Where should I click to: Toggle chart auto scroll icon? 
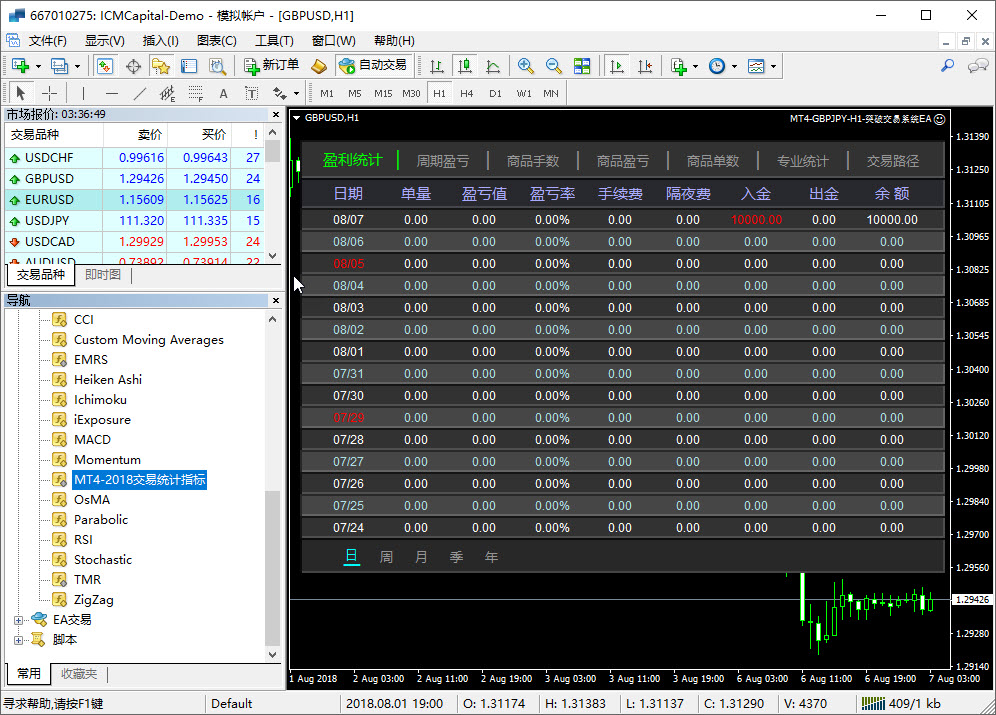617,66
